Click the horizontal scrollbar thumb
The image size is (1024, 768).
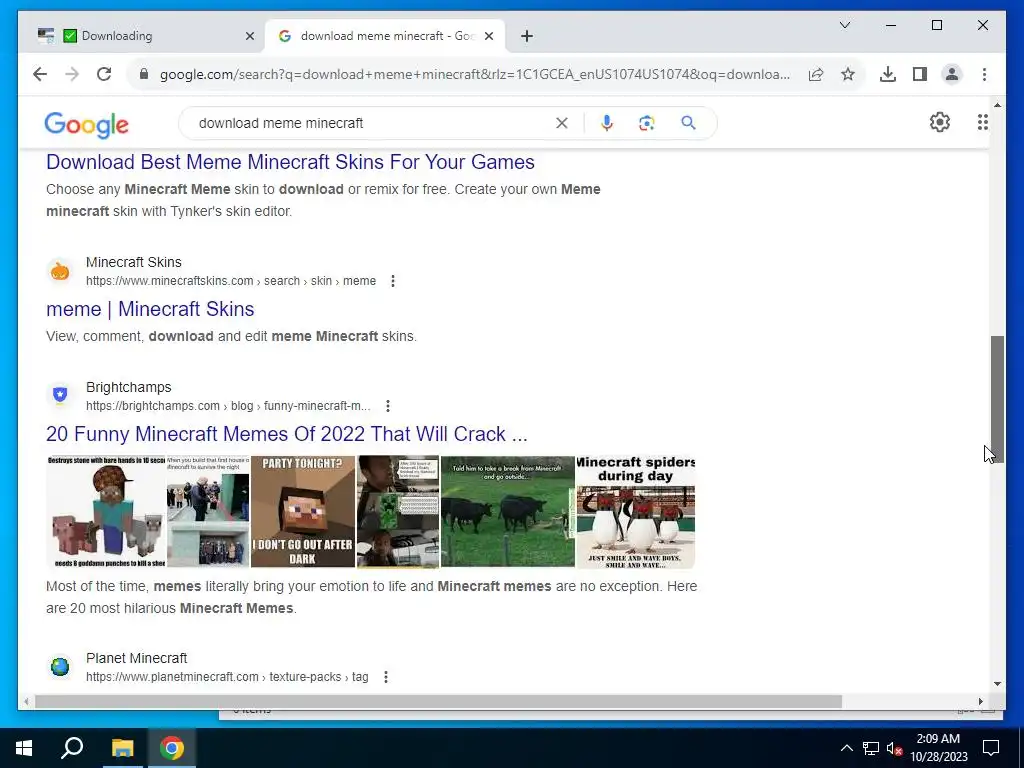point(438,701)
